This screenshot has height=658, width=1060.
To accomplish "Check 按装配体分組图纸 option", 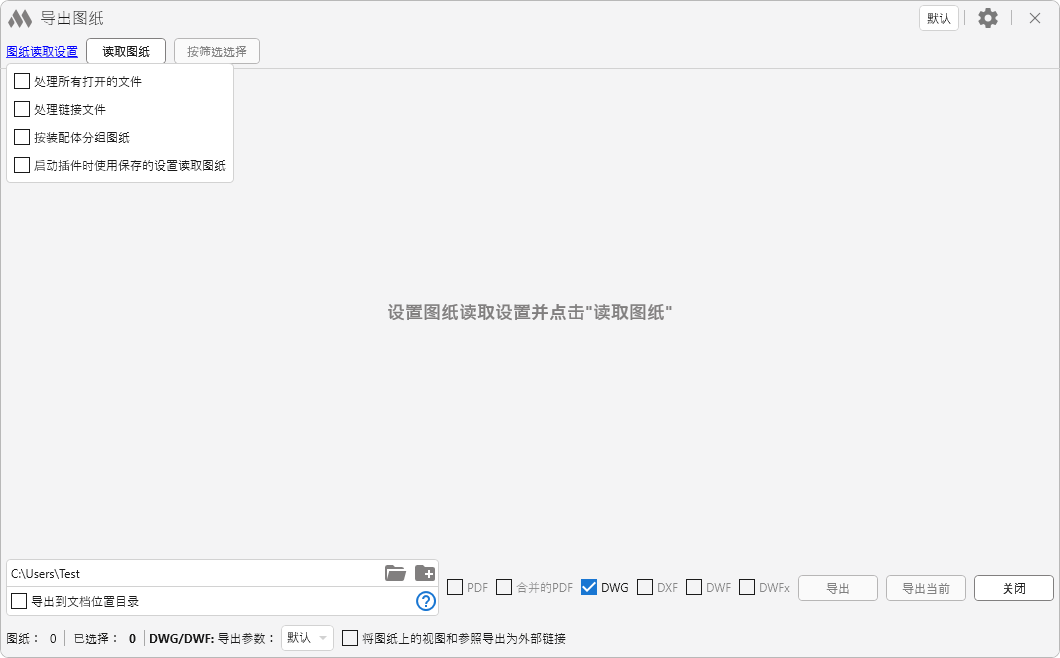I will tap(22, 137).
